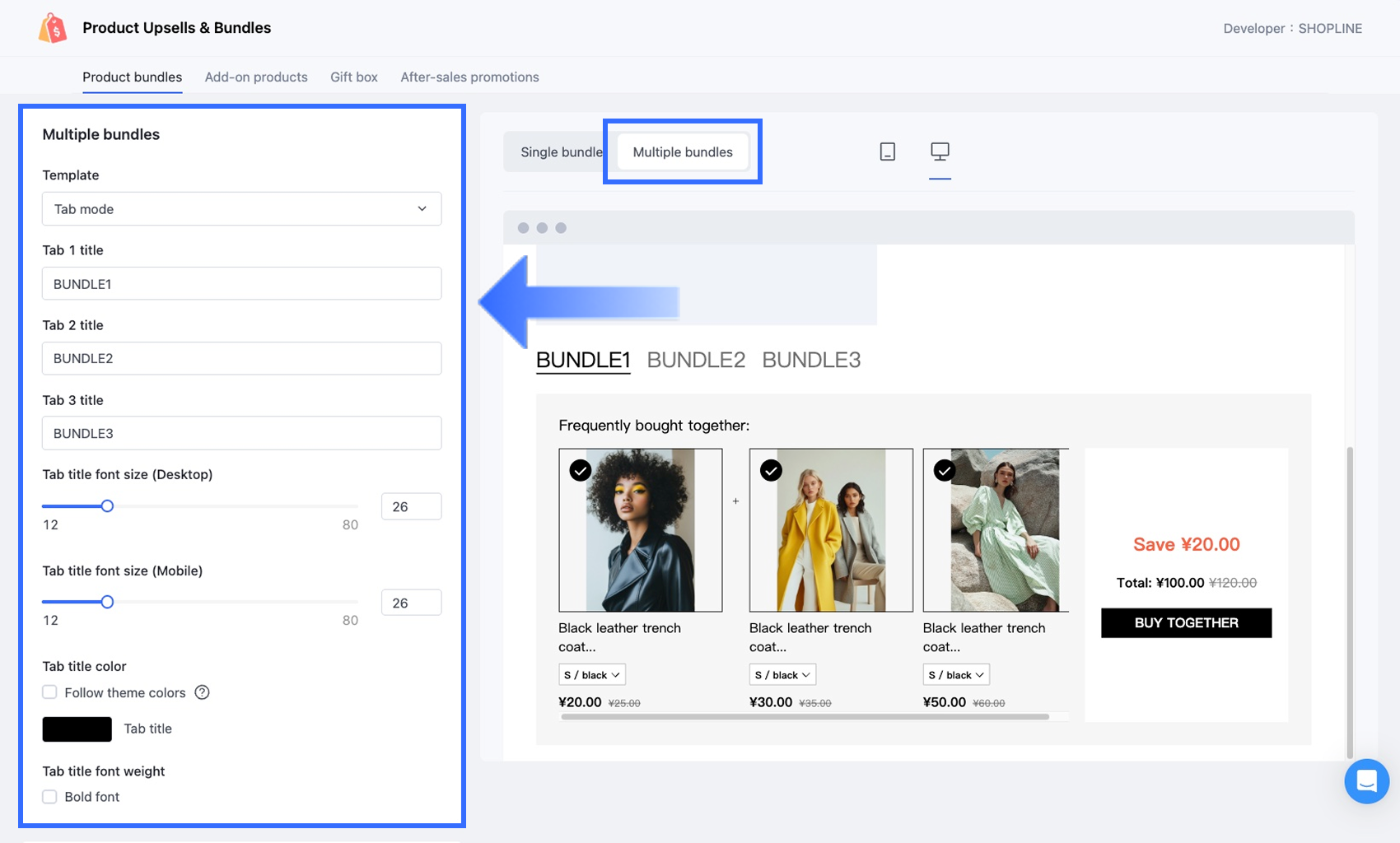Viewport: 1400px width, 843px height.
Task: Toggle the green dress product checkmark
Action: (x=945, y=470)
